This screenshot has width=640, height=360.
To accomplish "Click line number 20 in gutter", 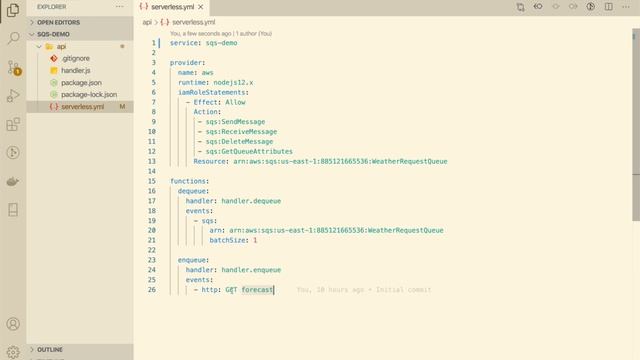I will click(151, 230).
